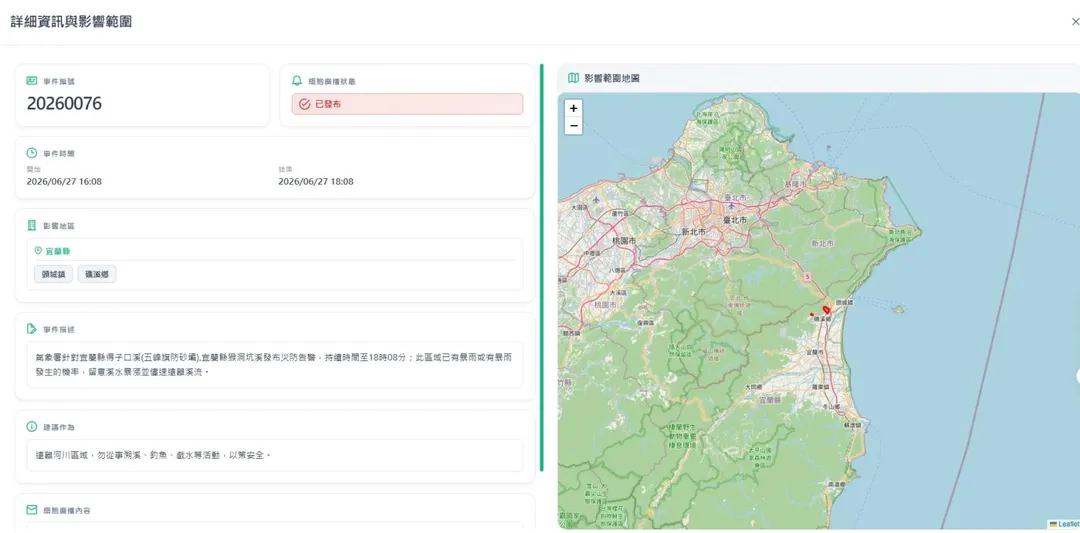Click the green vertical scrollbar of details panel
The width and height of the screenshot is (1080, 533).
click(541, 267)
